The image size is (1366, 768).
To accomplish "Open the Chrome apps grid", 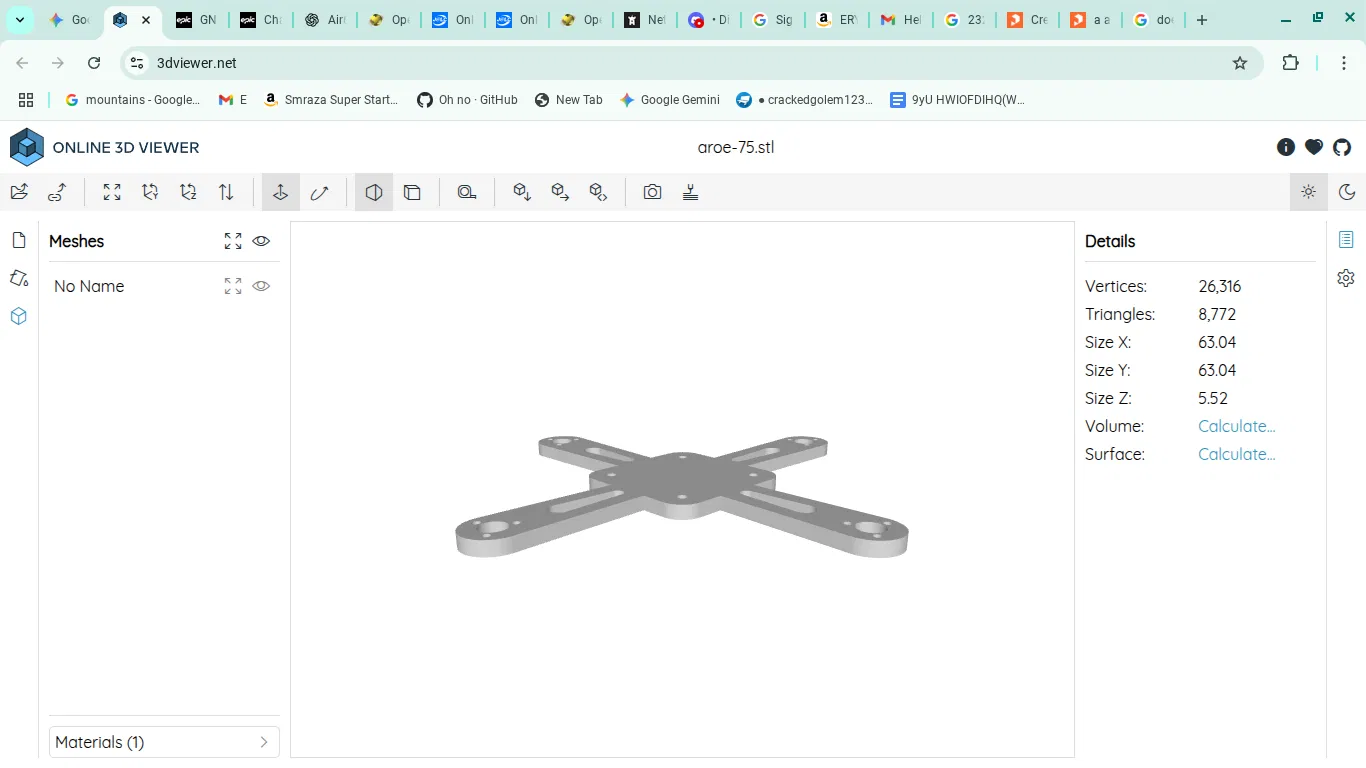I will (x=26, y=100).
